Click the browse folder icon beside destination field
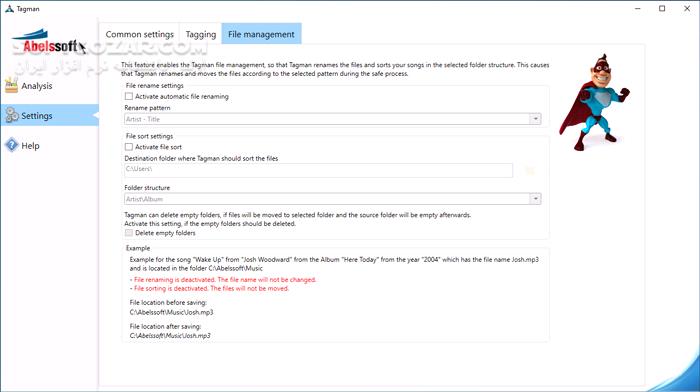 pos(530,170)
